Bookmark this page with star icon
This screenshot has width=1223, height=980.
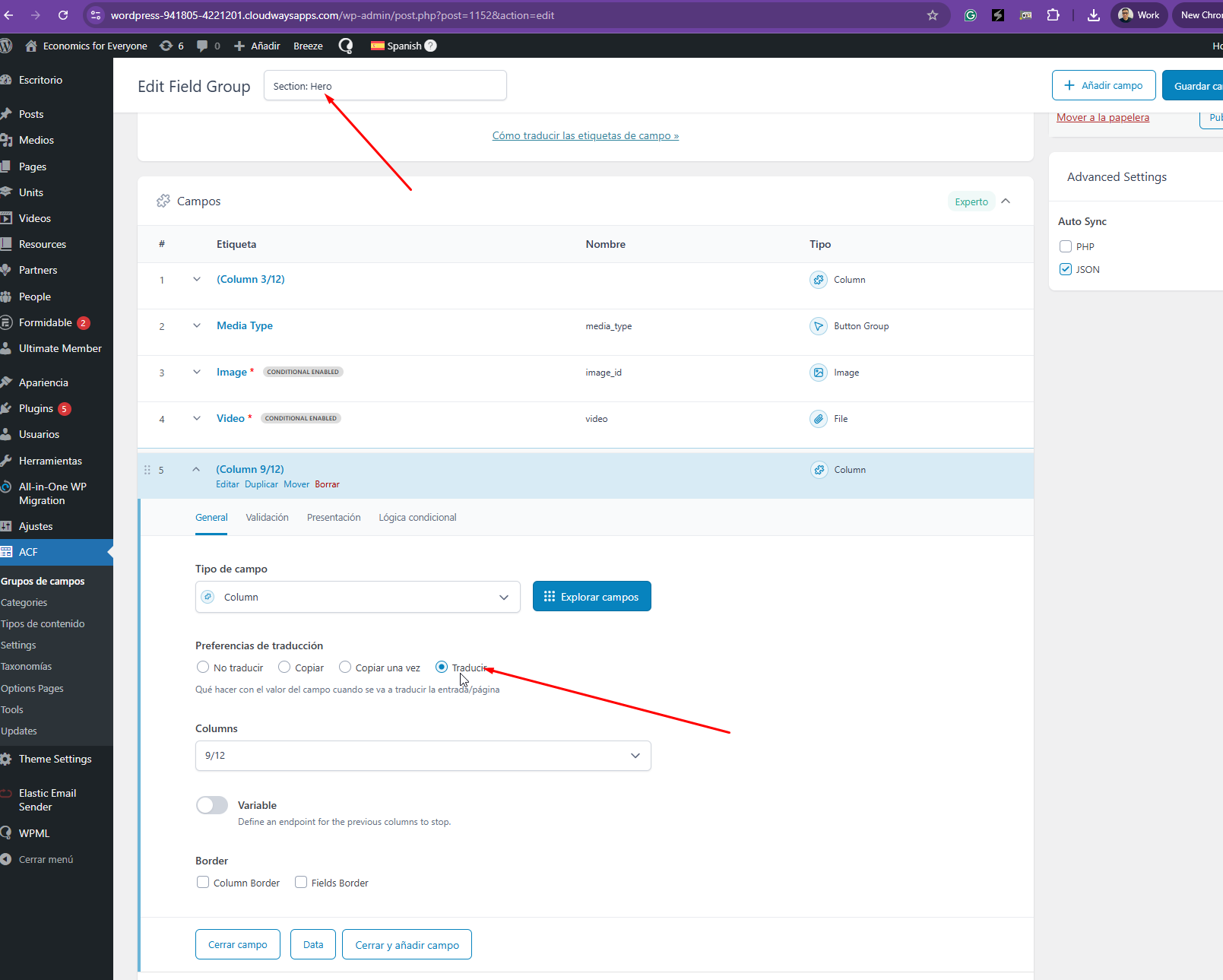click(x=933, y=15)
